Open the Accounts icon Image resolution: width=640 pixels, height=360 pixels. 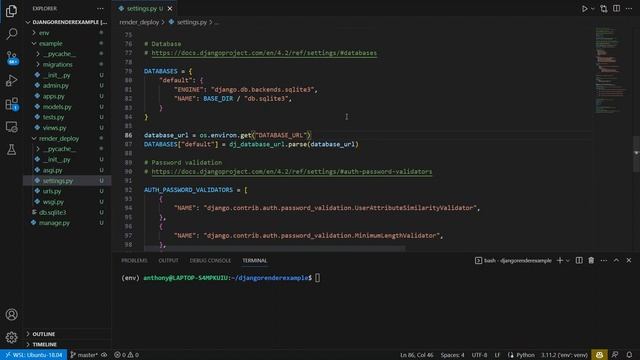click(11, 314)
